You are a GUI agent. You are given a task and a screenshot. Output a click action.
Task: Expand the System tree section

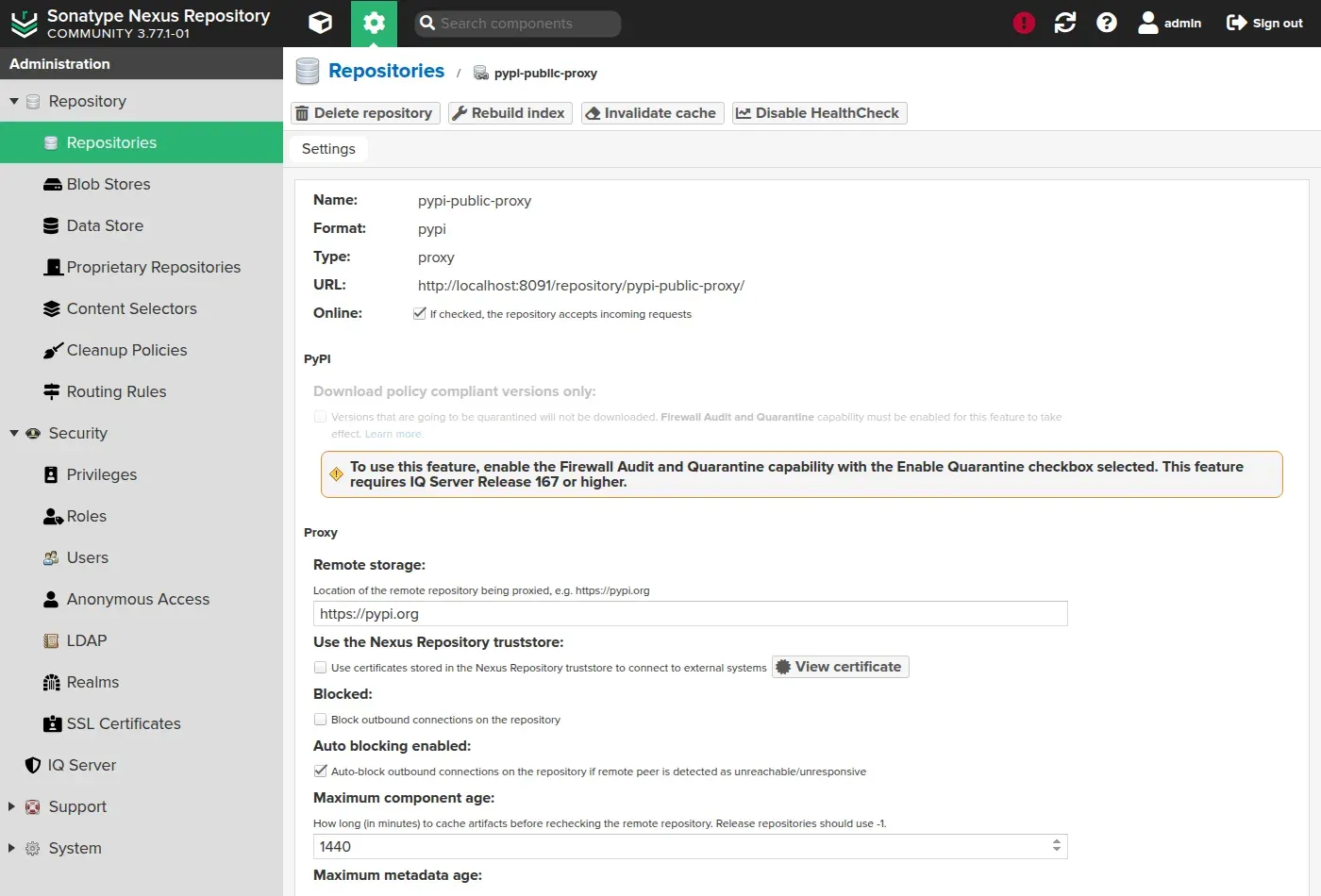tap(12, 848)
